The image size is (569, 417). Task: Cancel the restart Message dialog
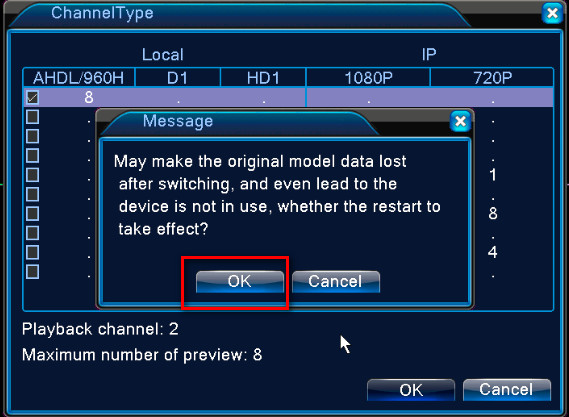point(336,281)
